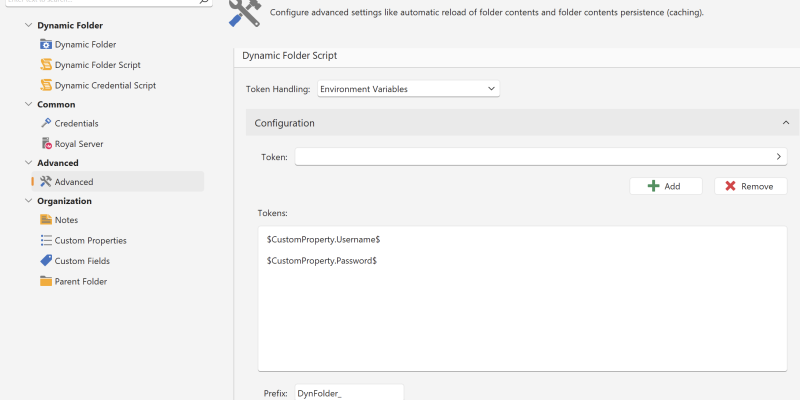This screenshot has width=800, height=400.
Task: Click the Custom Fields tag icon
Action: pyautogui.click(x=46, y=261)
